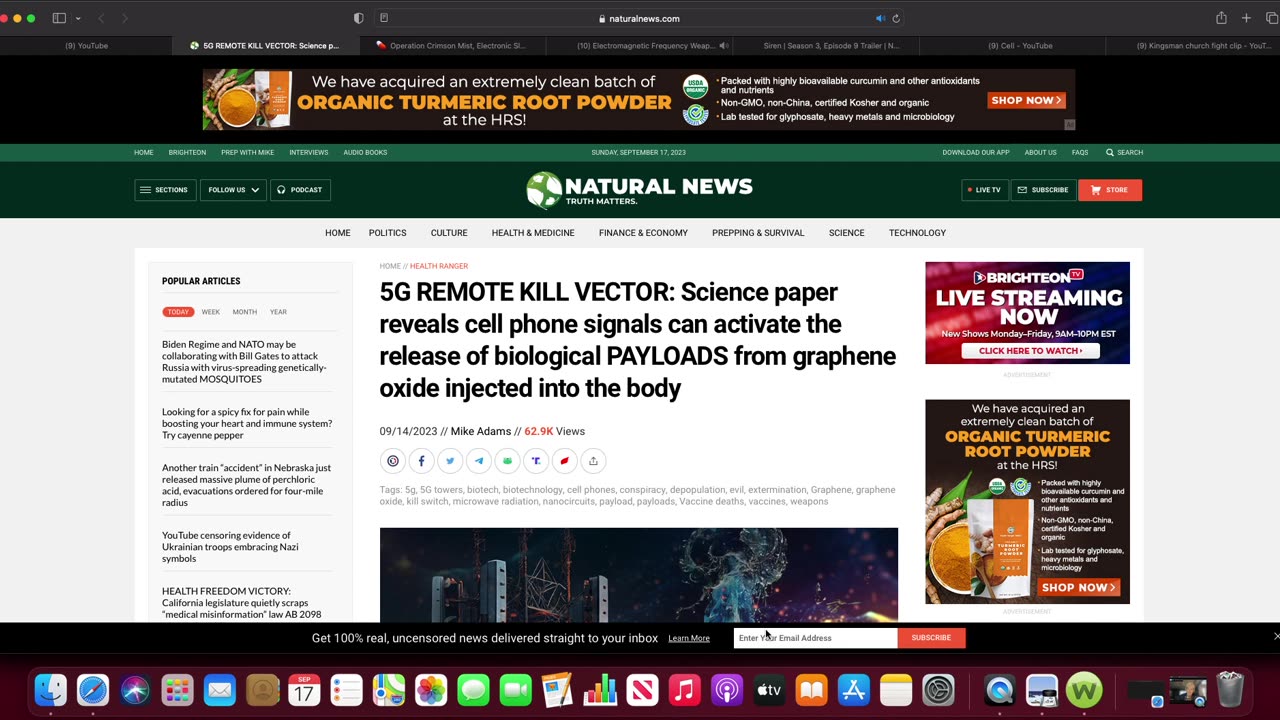Open Reader view icon in address bar

coord(384,18)
